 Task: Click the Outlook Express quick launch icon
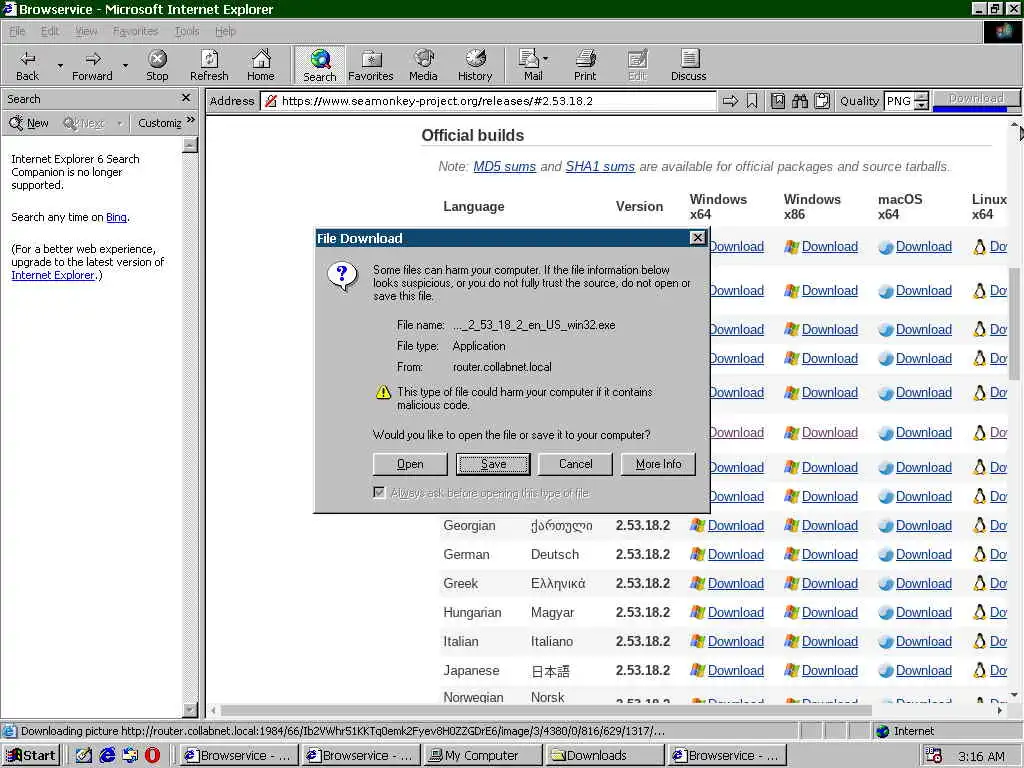click(130, 756)
